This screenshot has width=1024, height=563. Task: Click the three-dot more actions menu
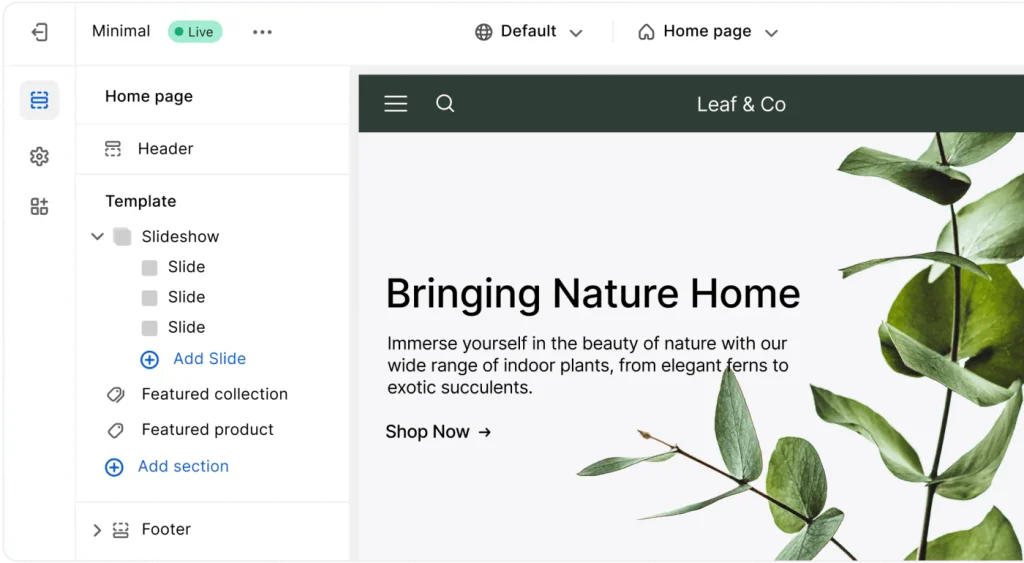click(x=262, y=32)
